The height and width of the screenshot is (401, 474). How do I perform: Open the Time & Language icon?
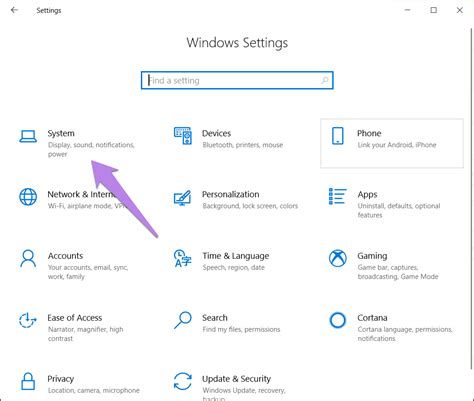pyautogui.click(x=183, y=258)
